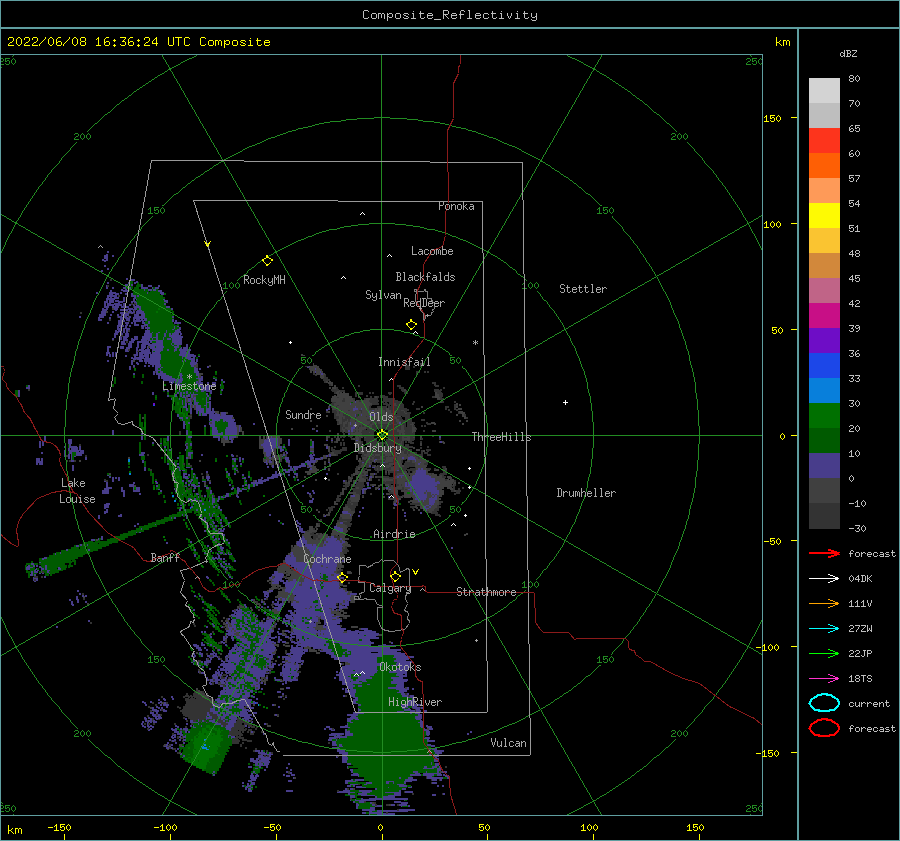The width and height of the screenshot is (900, 841).
Task: Click the Lacombe town label
Action: point(432,251)
